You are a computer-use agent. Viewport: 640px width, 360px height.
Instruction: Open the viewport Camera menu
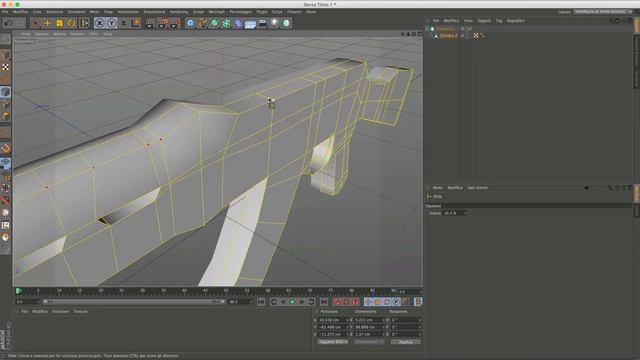42,34
